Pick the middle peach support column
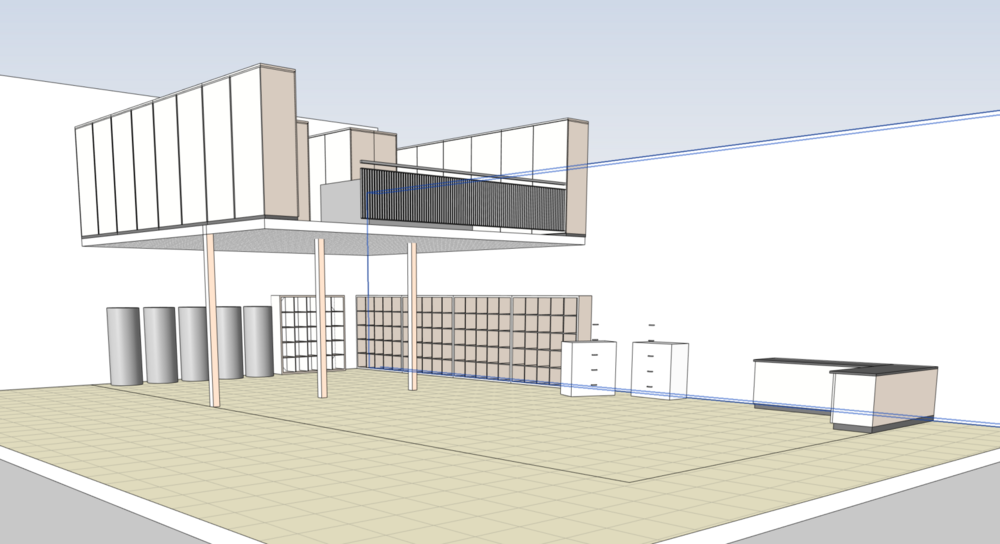Screen dimensions: 1000x544 pos(321,318)
